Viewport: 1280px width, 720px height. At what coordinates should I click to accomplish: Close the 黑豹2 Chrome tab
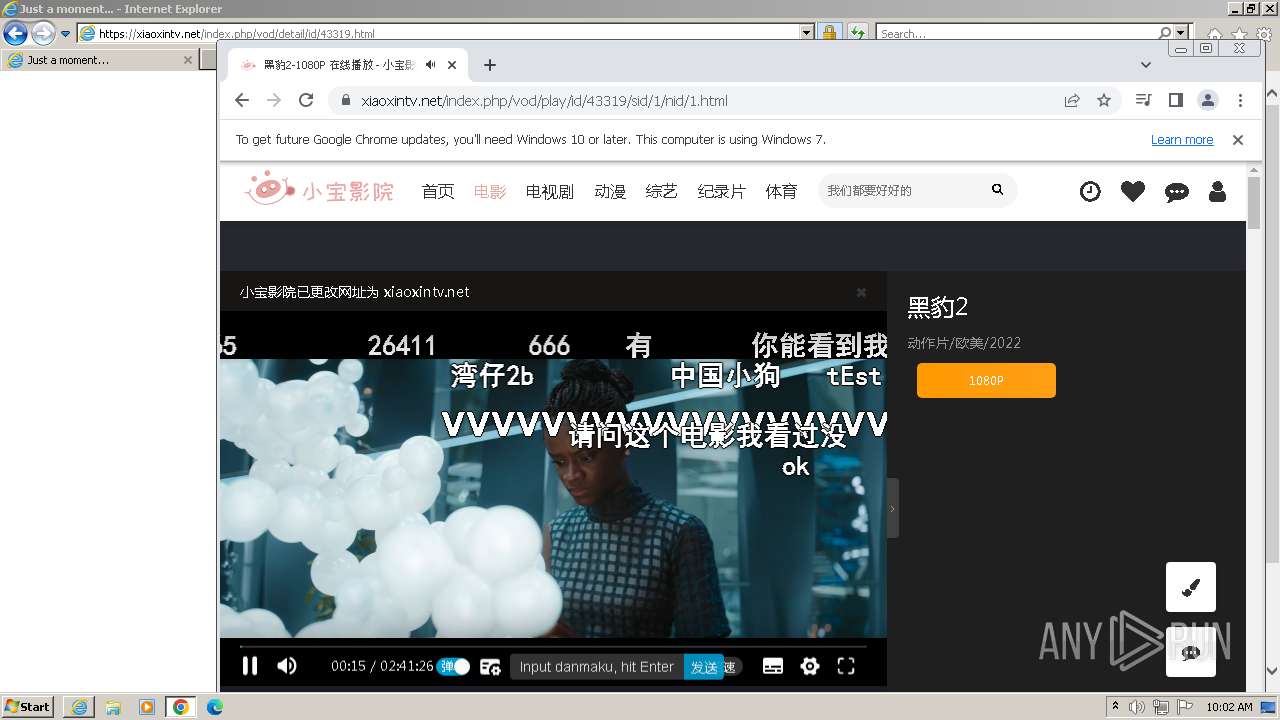click(x=452, y=65)
